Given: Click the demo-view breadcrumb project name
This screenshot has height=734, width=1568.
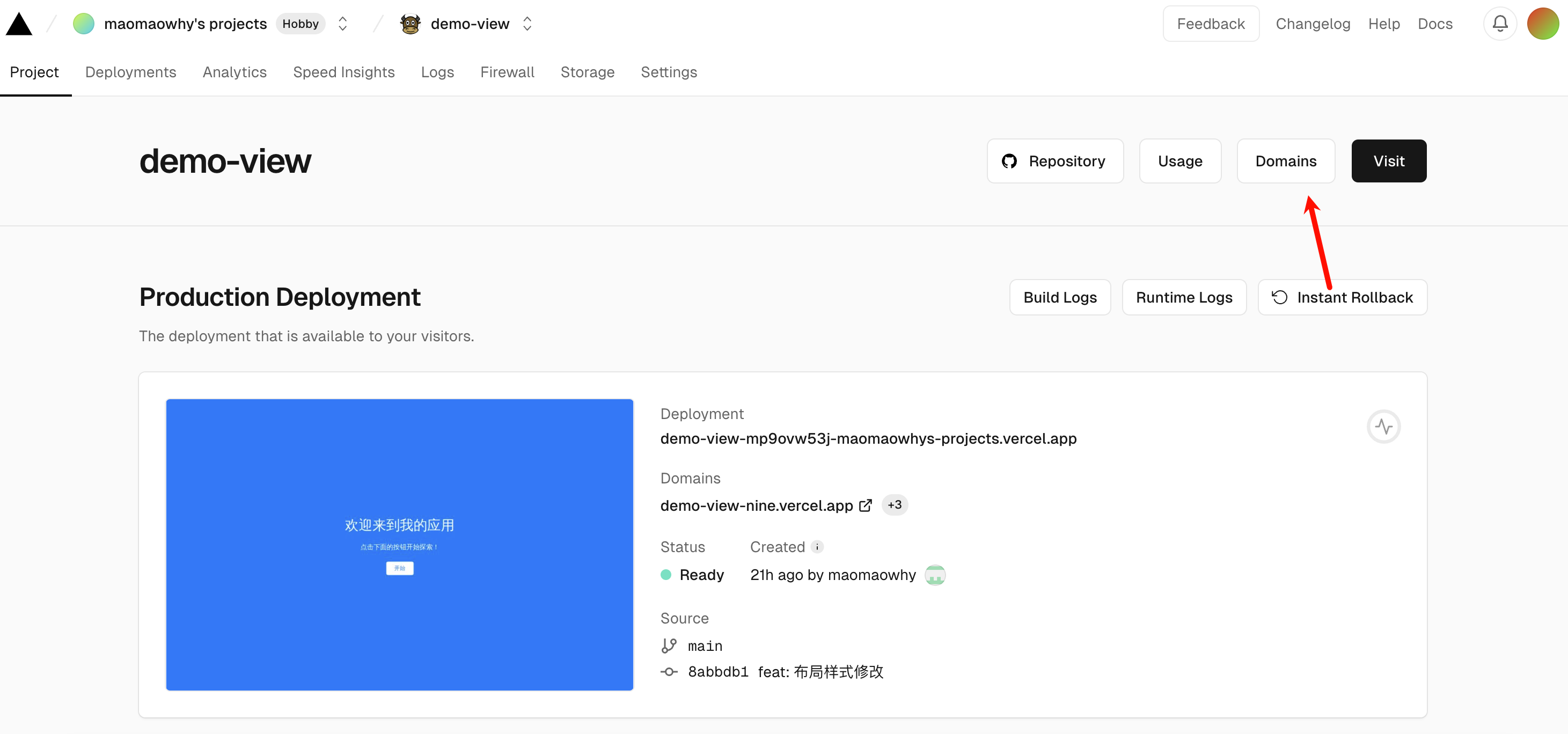Looking at the screenshot, I should pyautogui.click(x=470, y=24).
